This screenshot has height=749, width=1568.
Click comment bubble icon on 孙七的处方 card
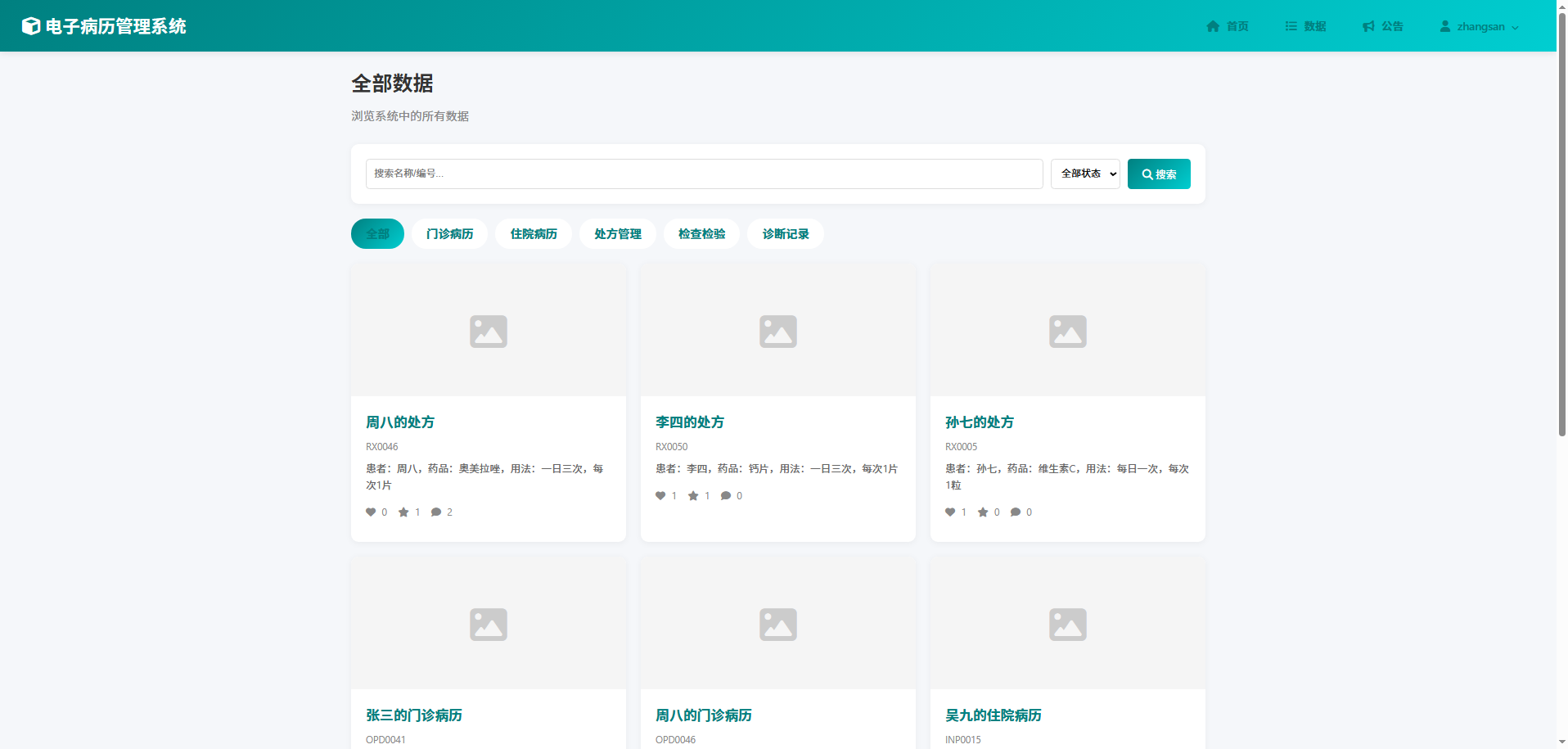1016,512
